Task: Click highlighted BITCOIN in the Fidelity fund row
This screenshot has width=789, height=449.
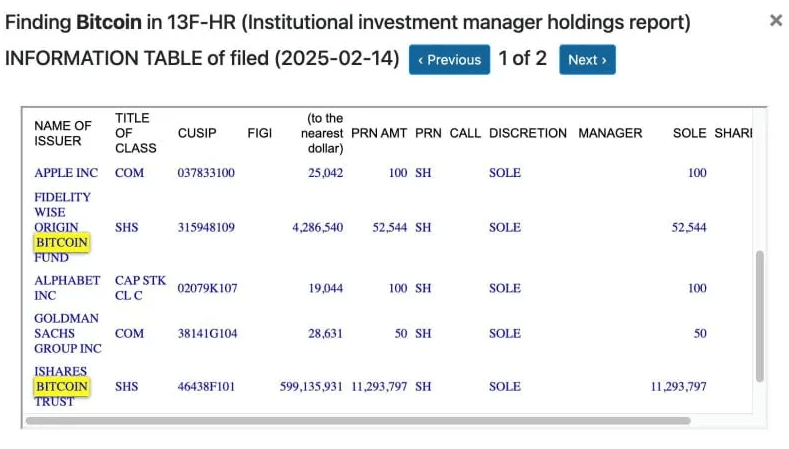Action: pos(61,243)
